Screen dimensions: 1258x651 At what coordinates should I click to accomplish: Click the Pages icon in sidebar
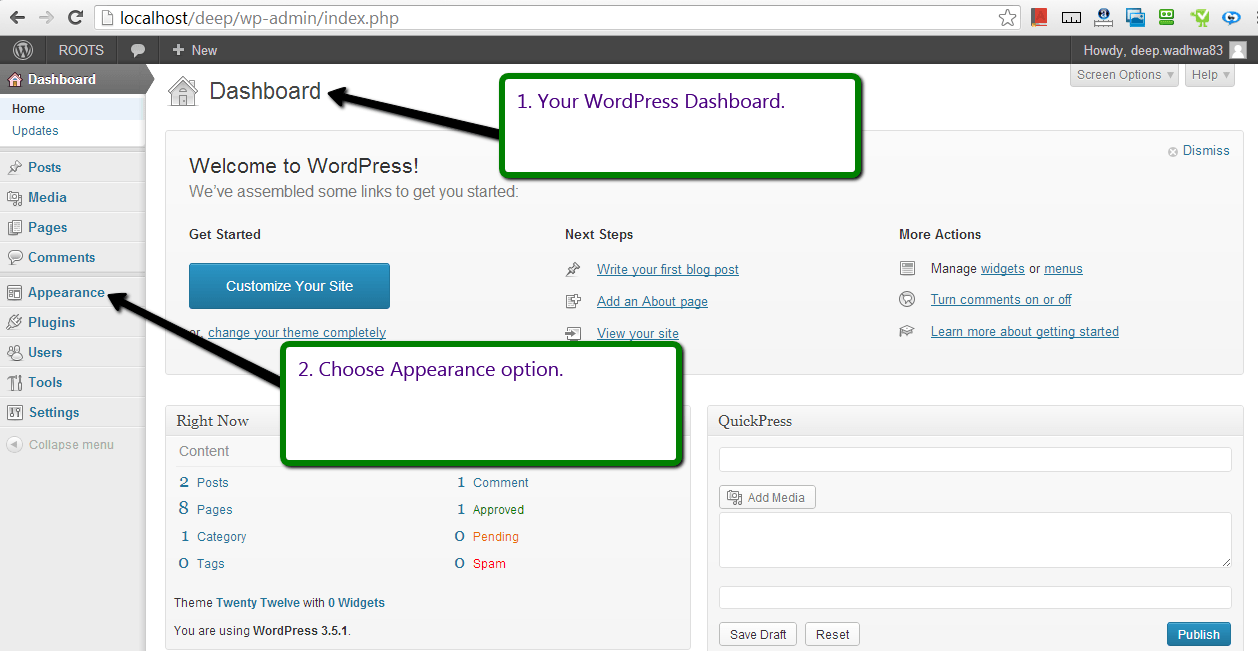pos(15,227)
